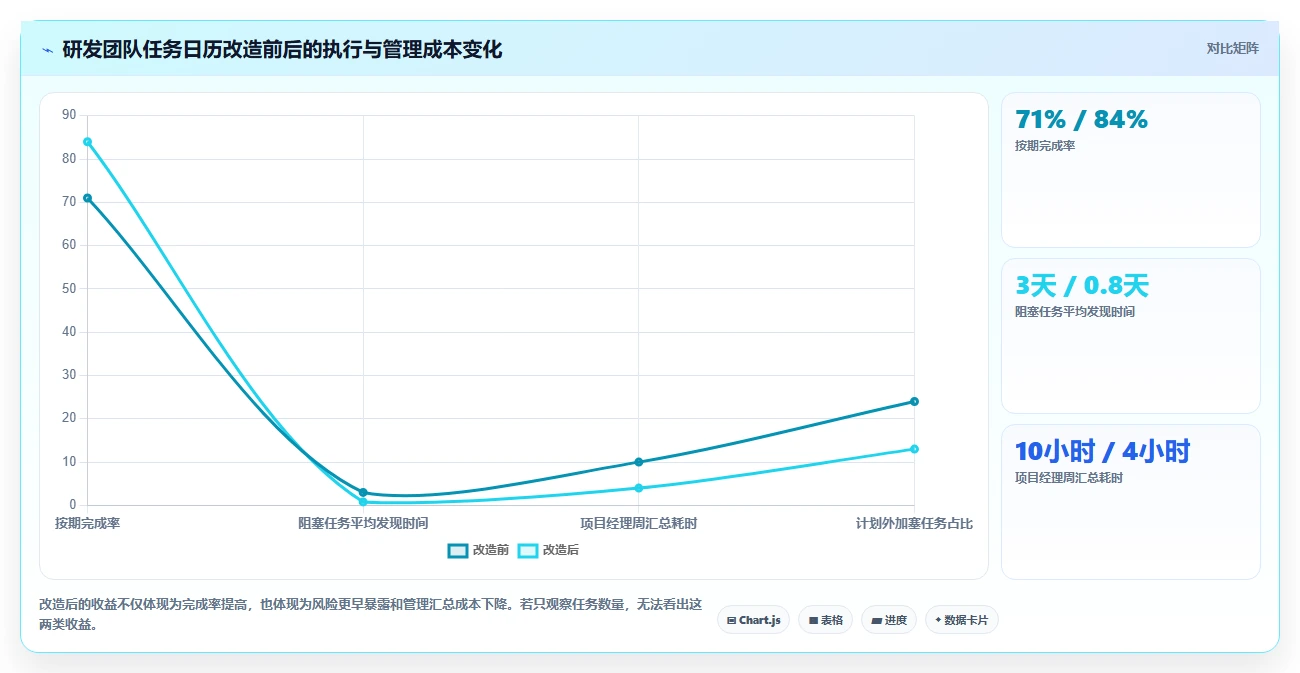1300x673 pixels.
Task: Click the 改造前 legend color box
Action: 458,550
